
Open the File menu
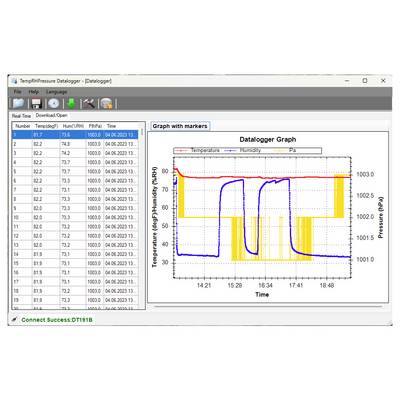17,92
